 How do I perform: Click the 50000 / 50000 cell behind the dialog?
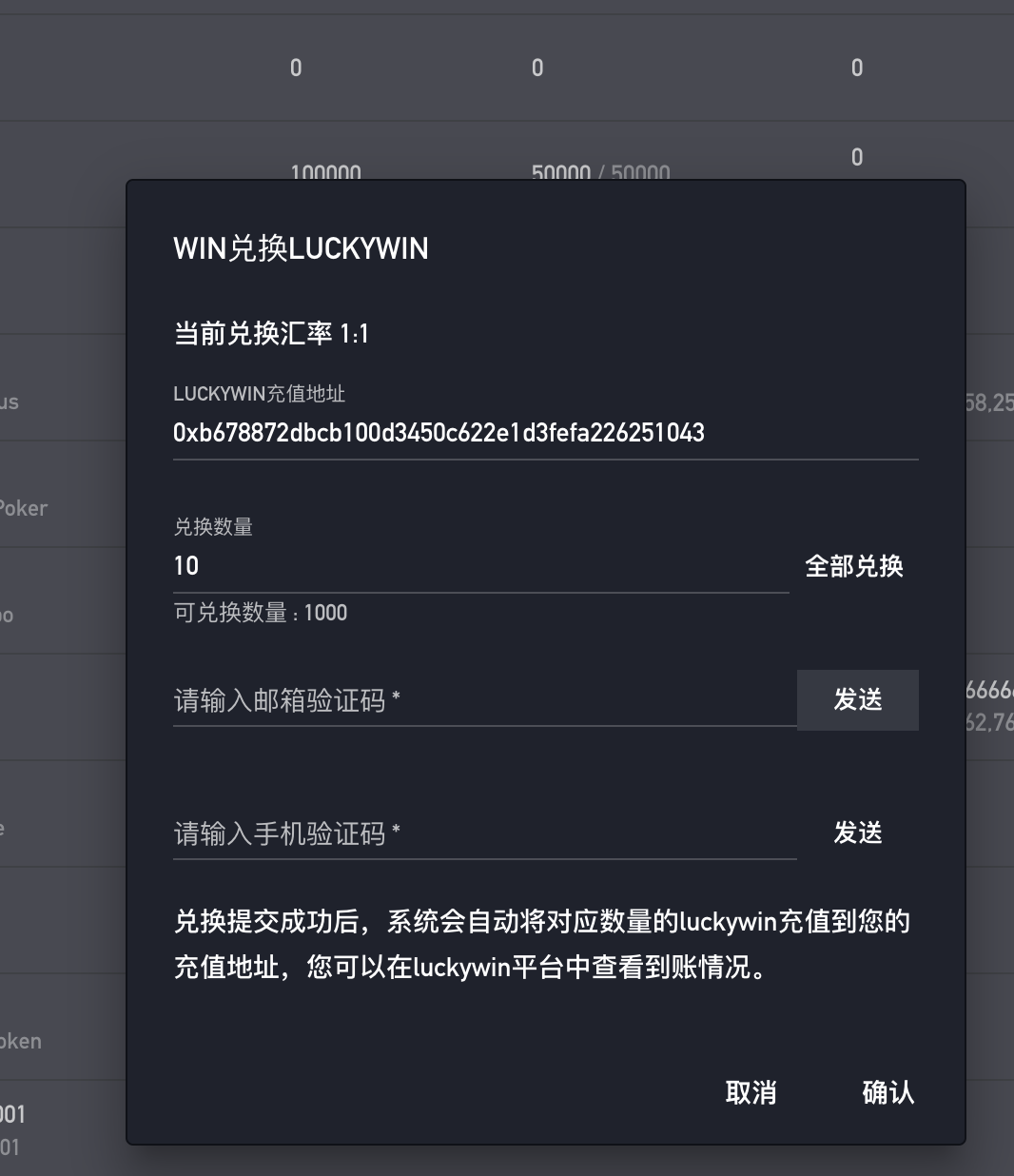(x=600, y=172)
